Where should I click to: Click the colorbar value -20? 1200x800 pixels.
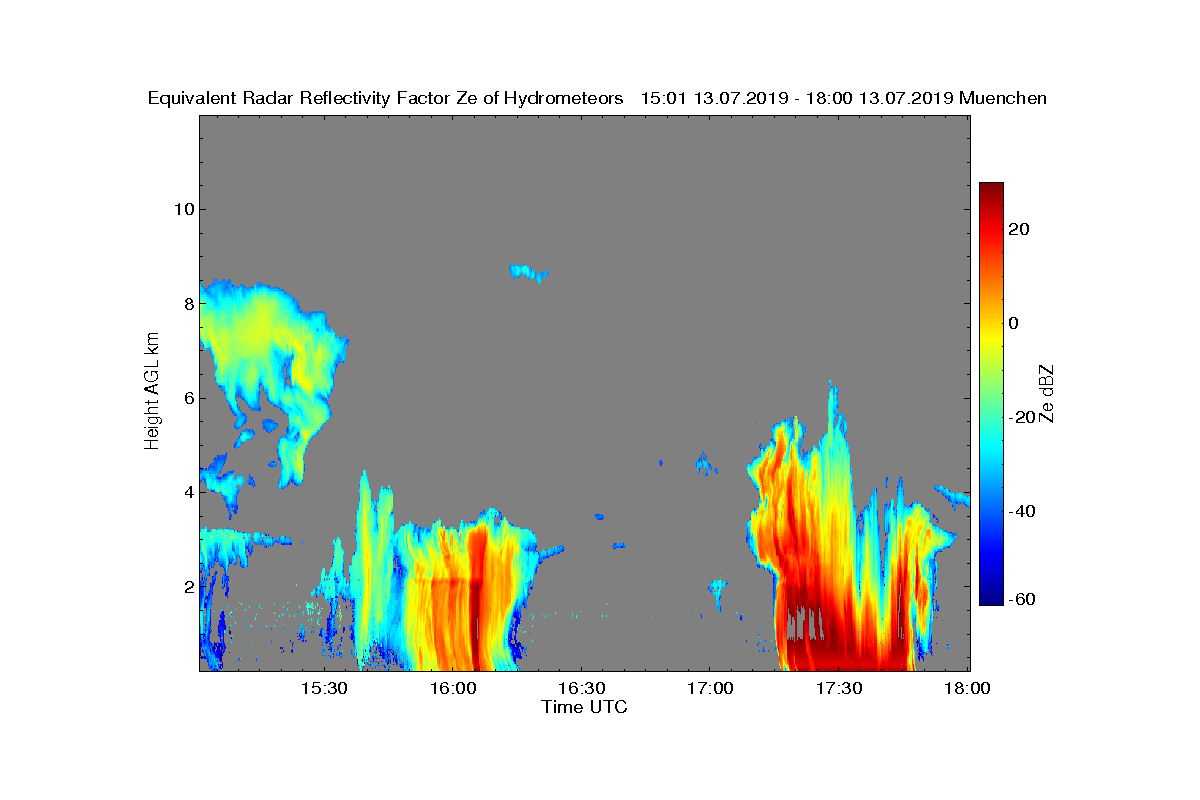coord(1023,417)
